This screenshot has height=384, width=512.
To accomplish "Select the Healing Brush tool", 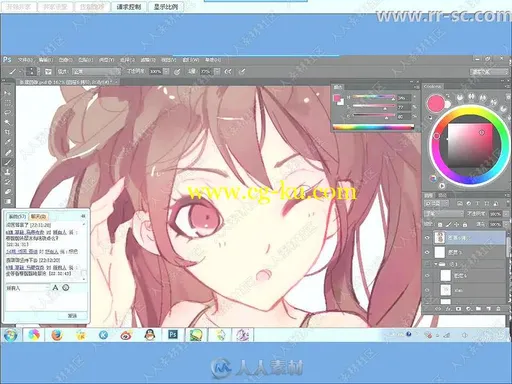I will (x=7, y=152).
